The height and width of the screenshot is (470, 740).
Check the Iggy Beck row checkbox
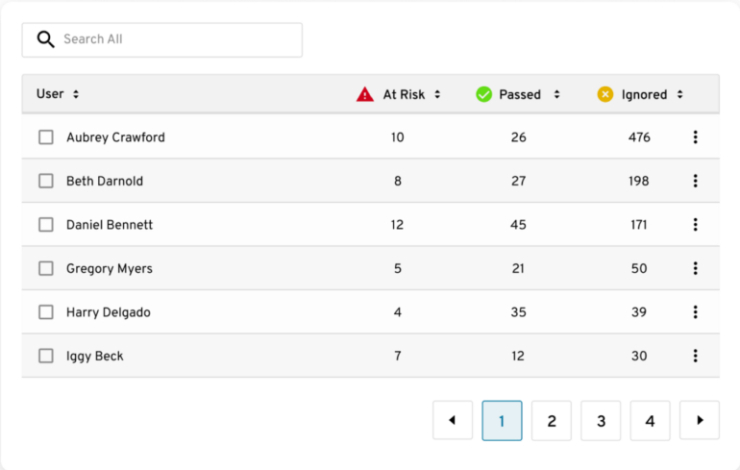(46, 356)
